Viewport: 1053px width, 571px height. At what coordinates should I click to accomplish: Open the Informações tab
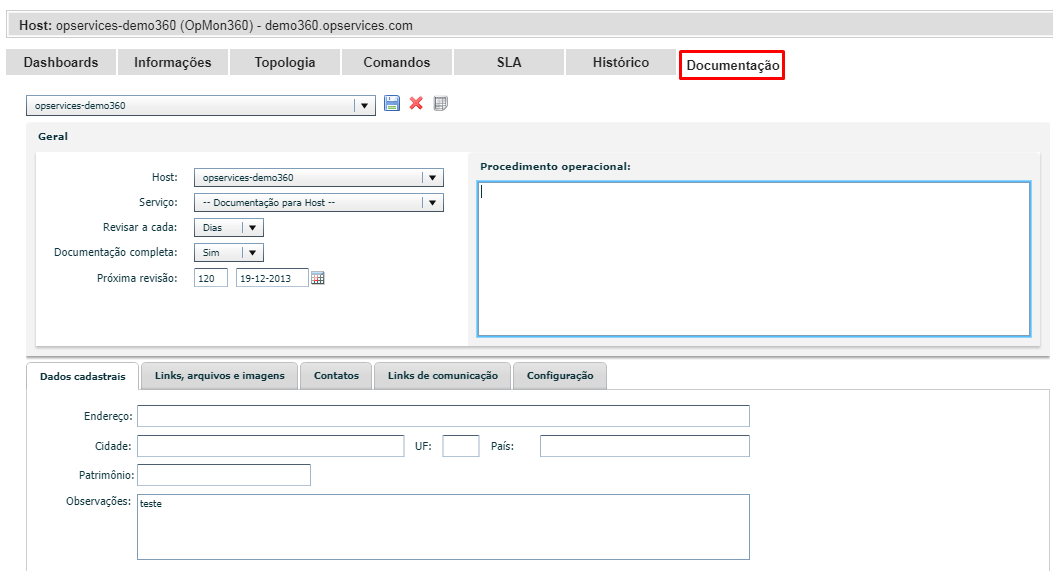(x=173, y=62)
